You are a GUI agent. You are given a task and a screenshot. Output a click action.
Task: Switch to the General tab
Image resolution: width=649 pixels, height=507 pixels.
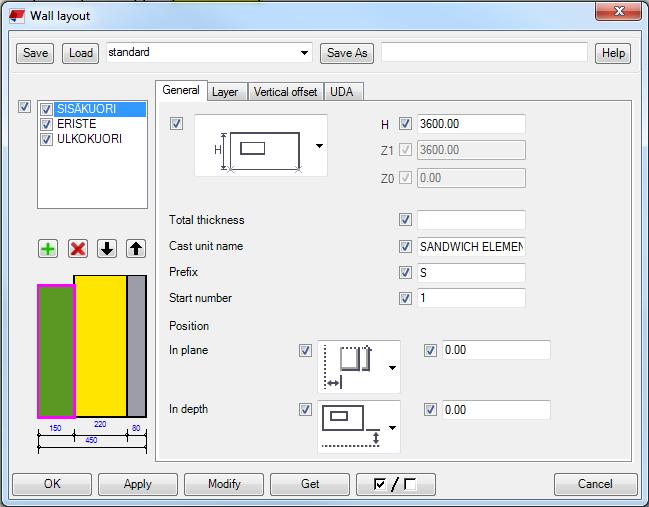[181, 90]
